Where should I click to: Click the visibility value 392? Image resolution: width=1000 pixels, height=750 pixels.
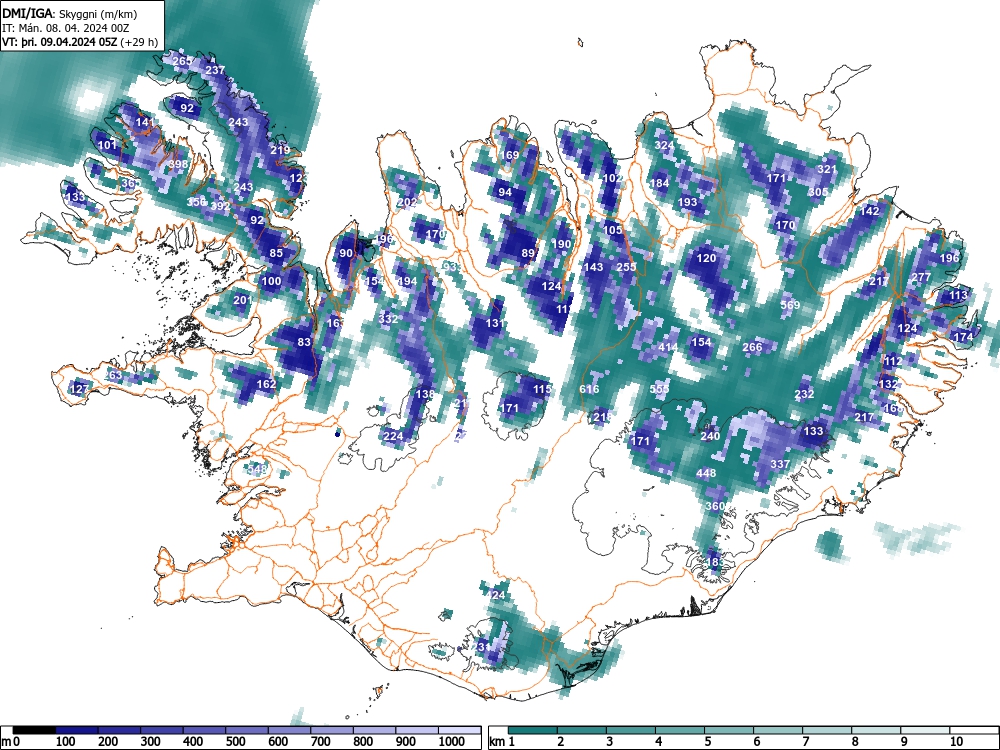tap(220, 206)
